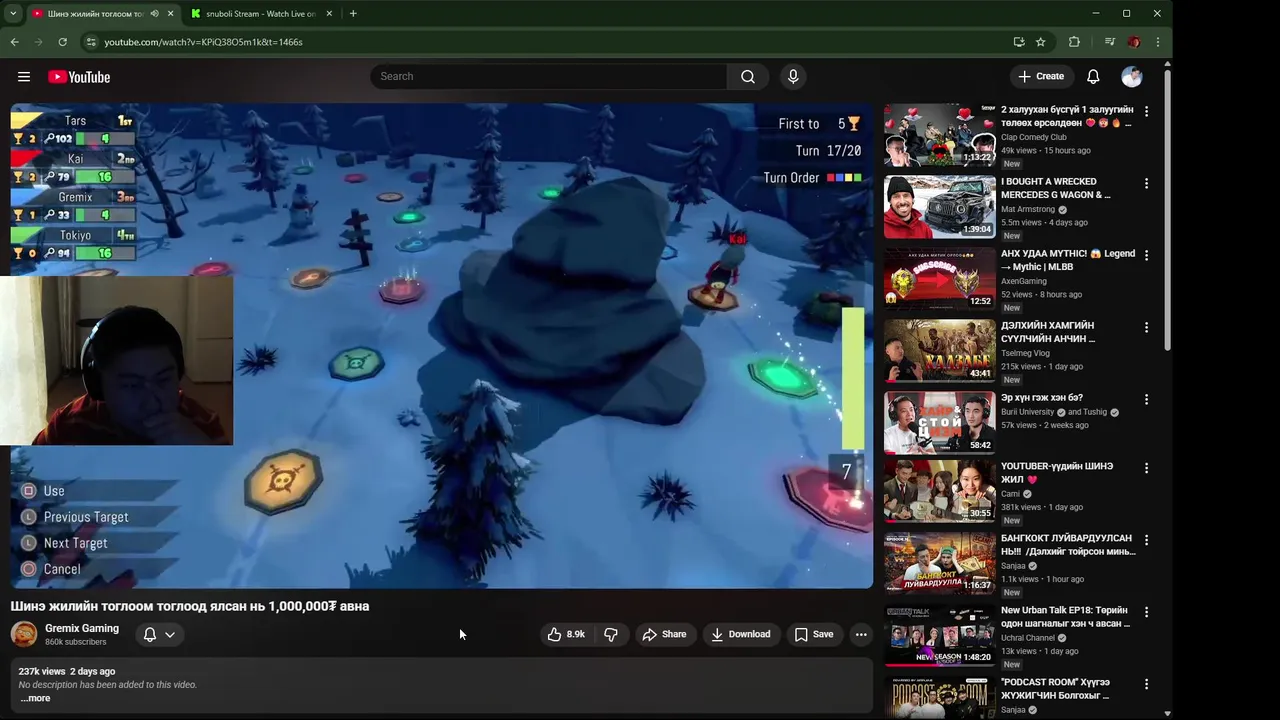Go to the YouTube home logo
This screenshot has height=720, width=1280.
pos(79,77)
